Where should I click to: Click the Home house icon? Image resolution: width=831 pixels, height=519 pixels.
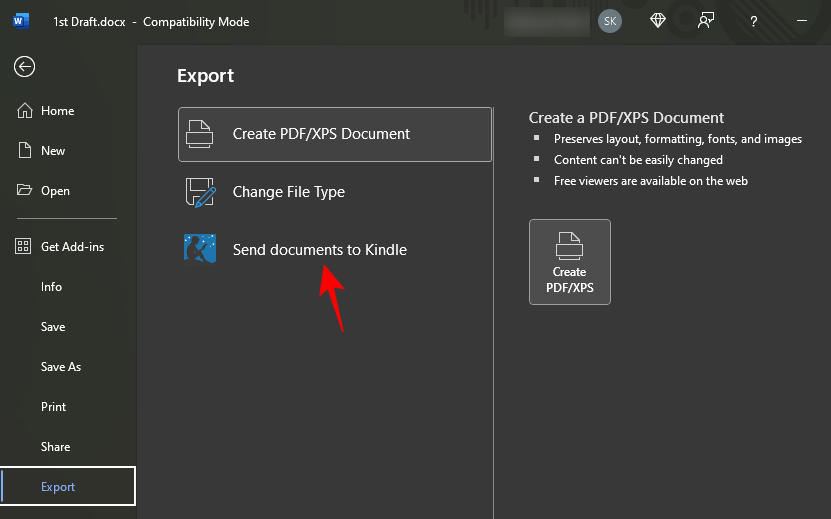click(24, 110)
